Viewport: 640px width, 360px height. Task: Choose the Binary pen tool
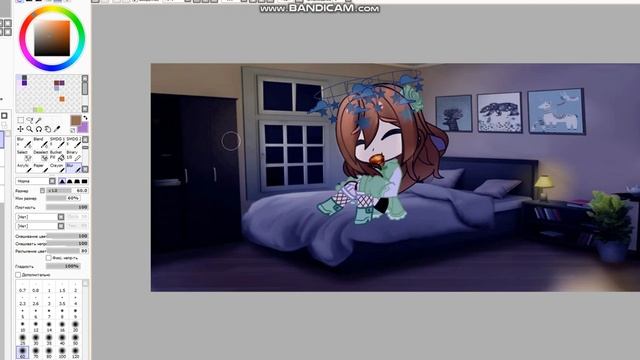(x=74, y=156)
